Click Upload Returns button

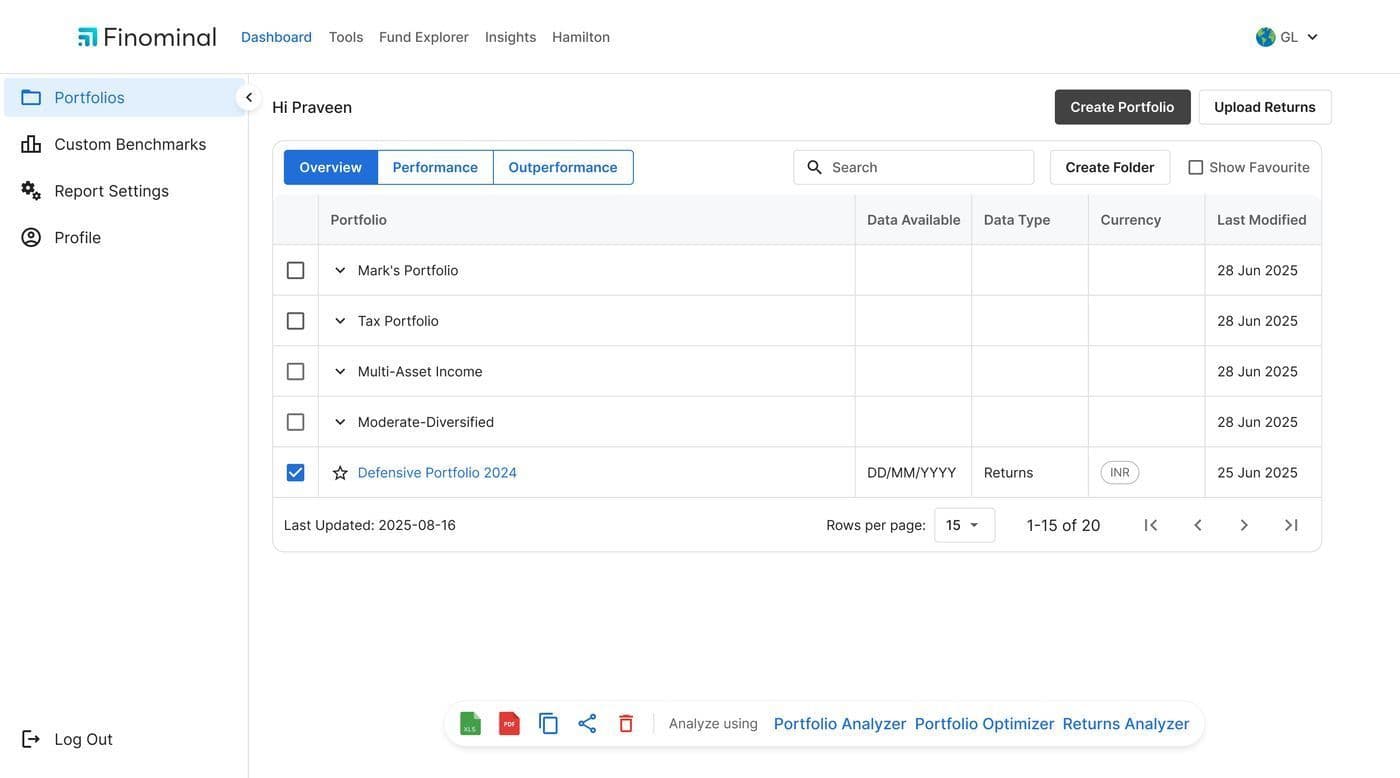pyautogui.click(x=1265, y=107)
